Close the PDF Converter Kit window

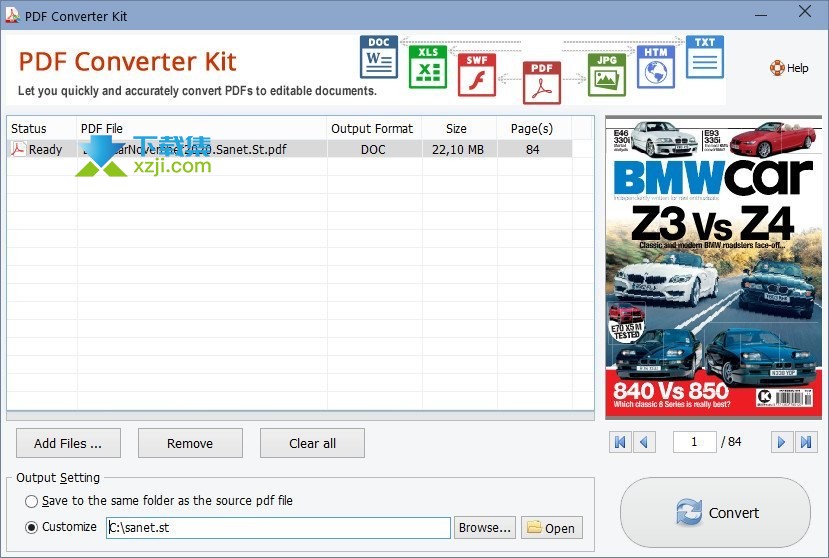tap(805, 11)
